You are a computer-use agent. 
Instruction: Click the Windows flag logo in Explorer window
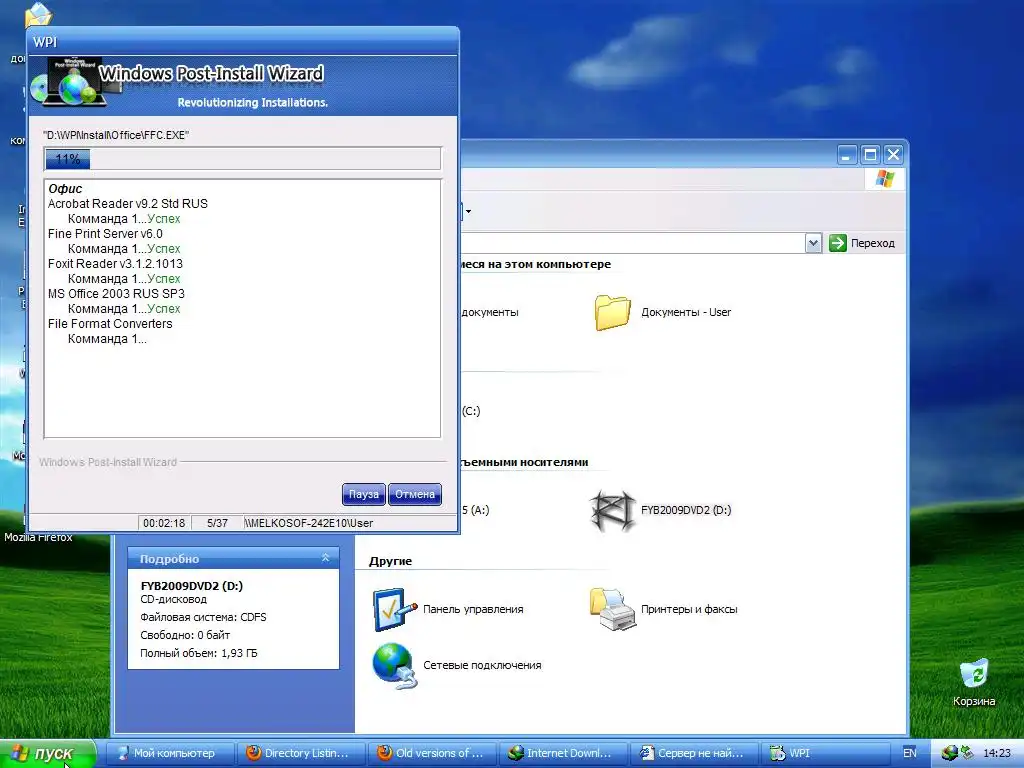[885, 179]
